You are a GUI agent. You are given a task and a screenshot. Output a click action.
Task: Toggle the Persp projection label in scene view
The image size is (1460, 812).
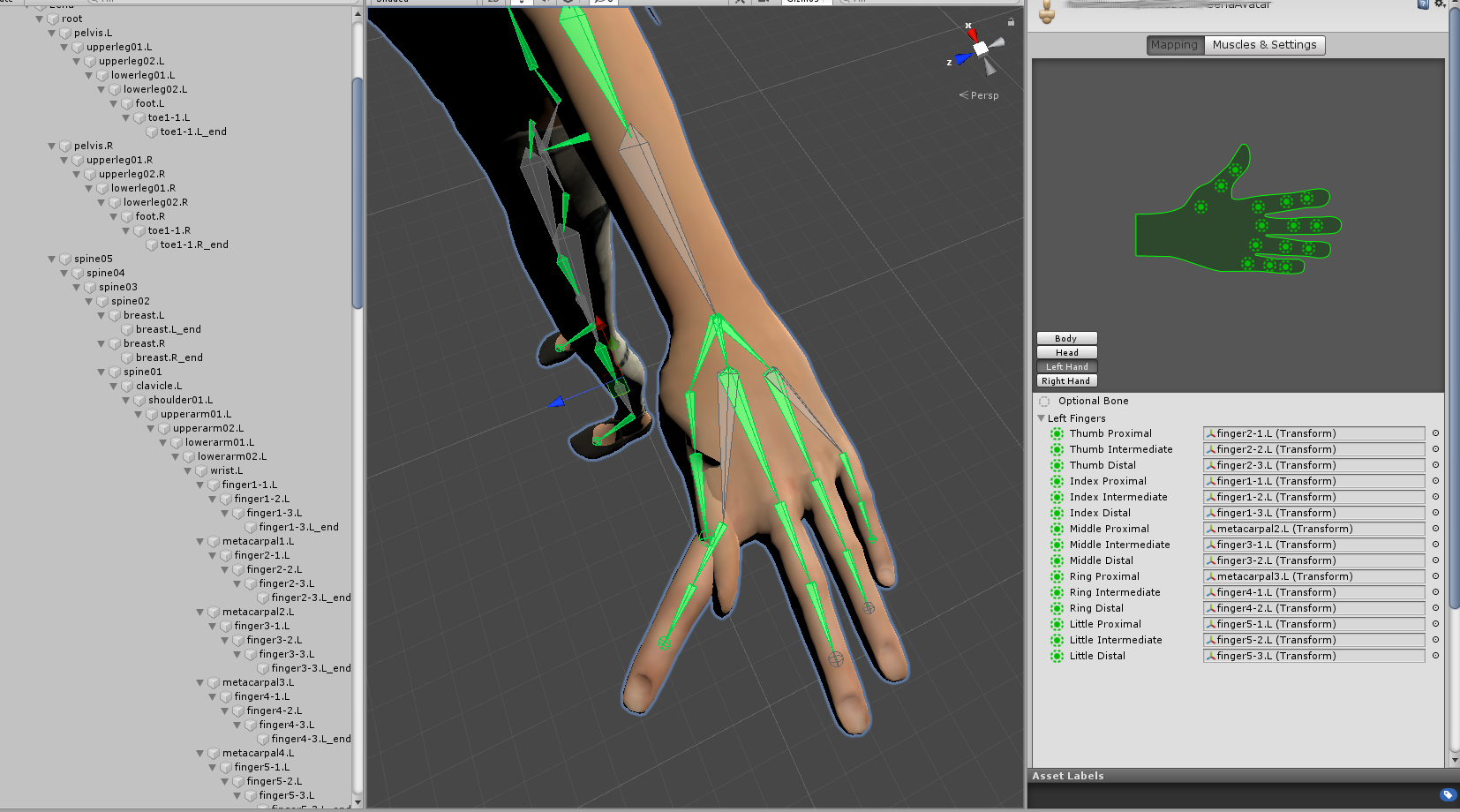(x=979, y=95)
